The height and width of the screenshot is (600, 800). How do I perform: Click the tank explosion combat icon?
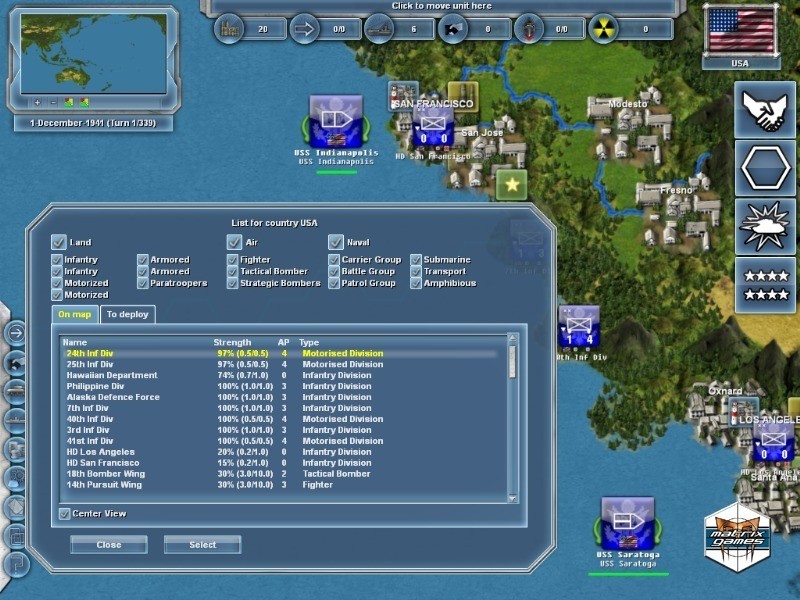coord(766,226)
